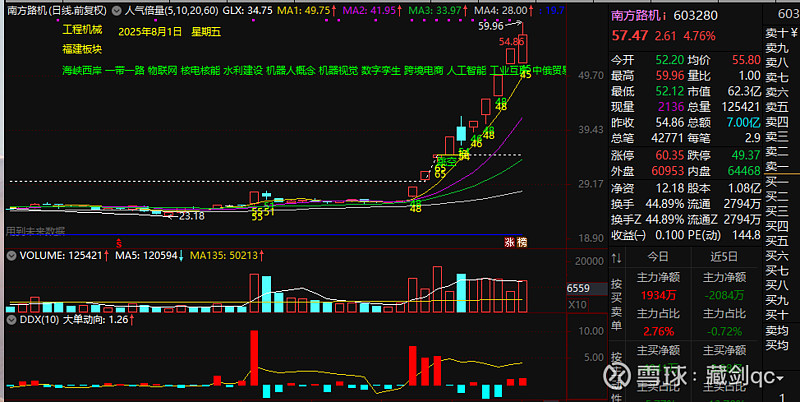Viewport: 800px width, 402px height.
Task: Click the 物联网 concept tag
Action: (x=163, y=70)
